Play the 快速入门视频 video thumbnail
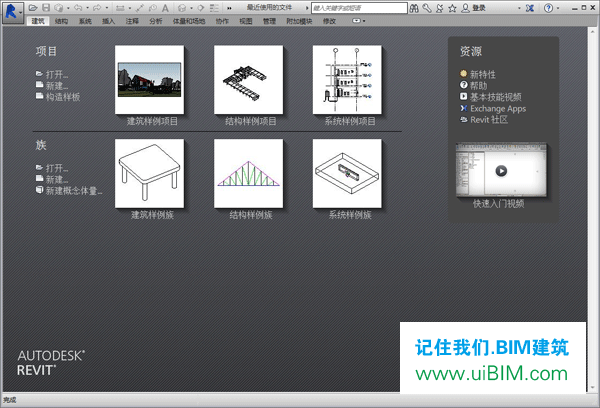 tap(501, 169)
